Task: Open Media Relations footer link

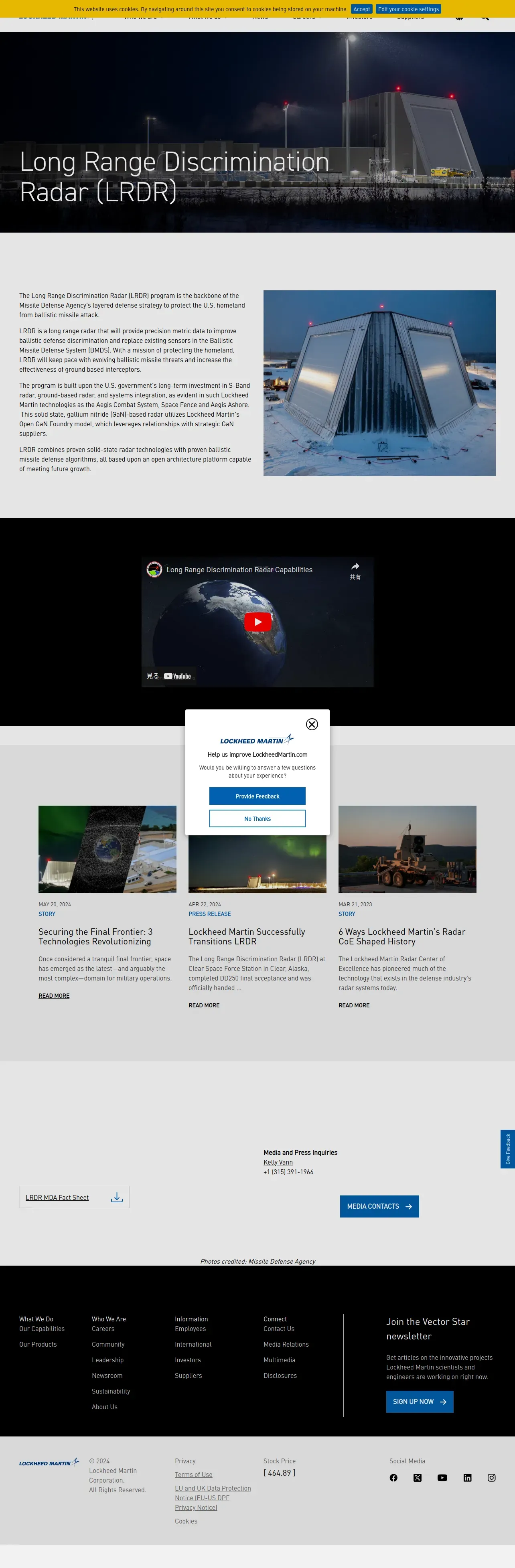Action: 286,1344
